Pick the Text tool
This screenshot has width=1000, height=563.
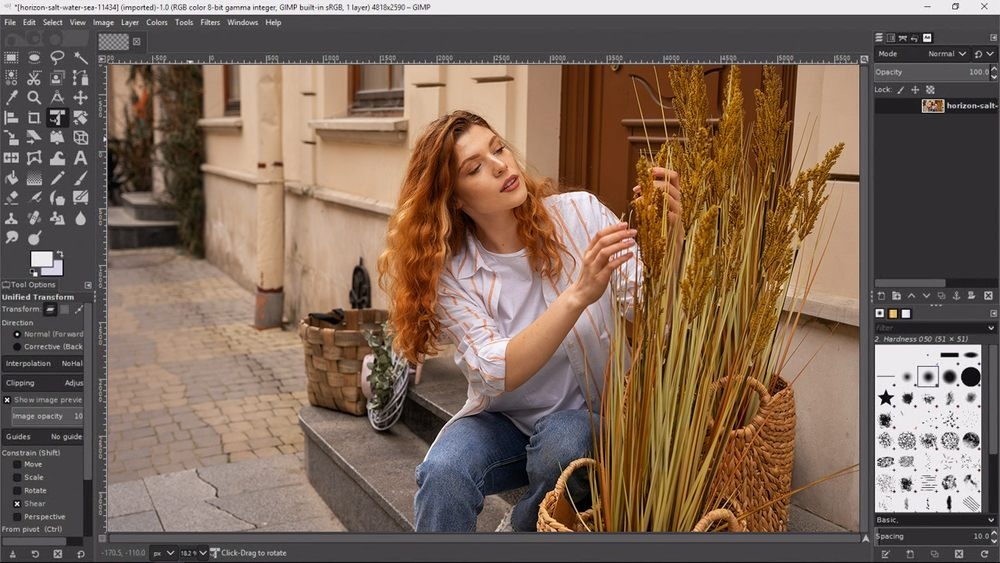point(80,157)
